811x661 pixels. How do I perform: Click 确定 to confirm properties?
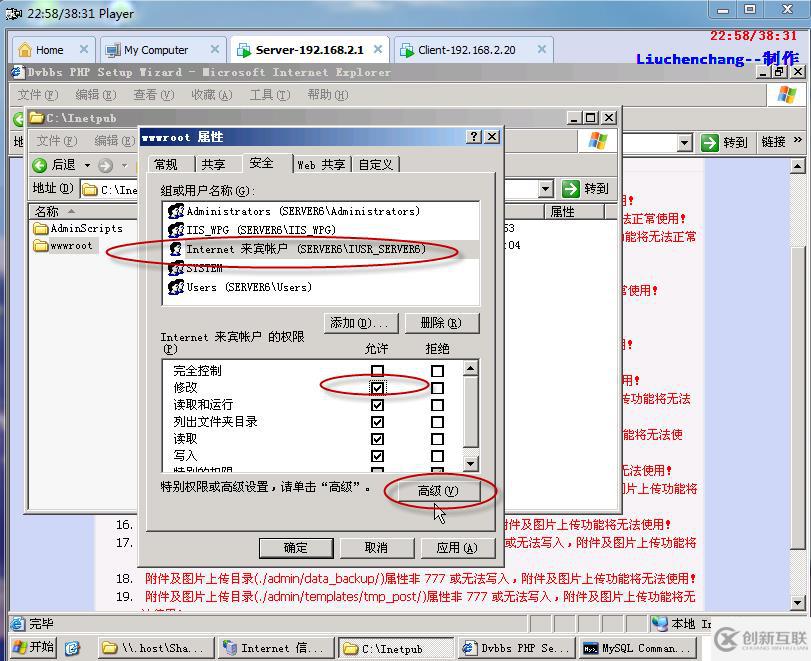pos(296,548)
